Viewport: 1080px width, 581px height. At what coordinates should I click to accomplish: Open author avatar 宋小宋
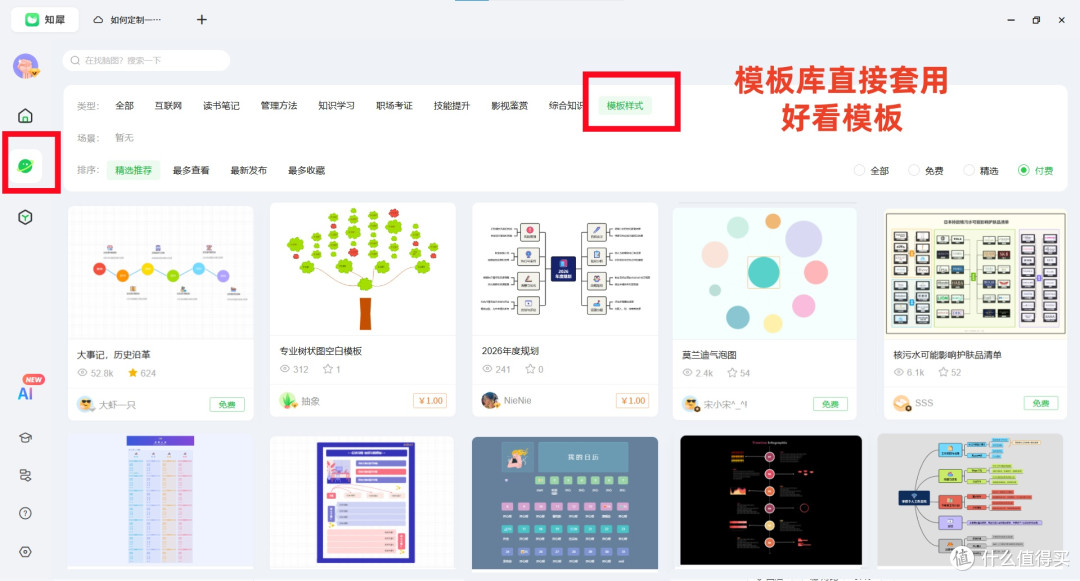tap(691, 404)
